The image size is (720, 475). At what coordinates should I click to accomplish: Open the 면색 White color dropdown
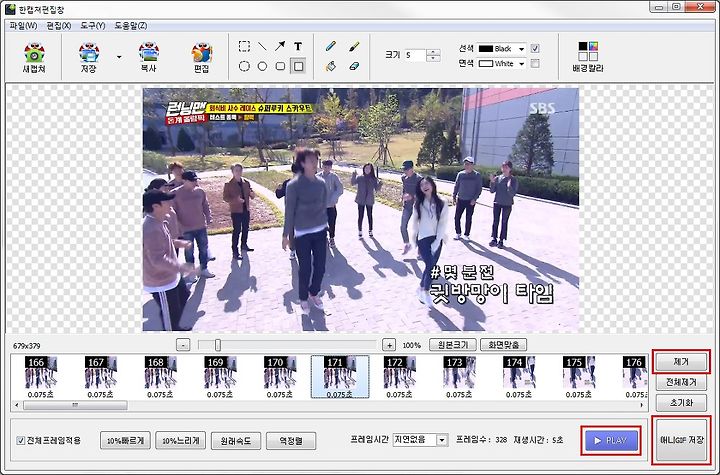521,64
